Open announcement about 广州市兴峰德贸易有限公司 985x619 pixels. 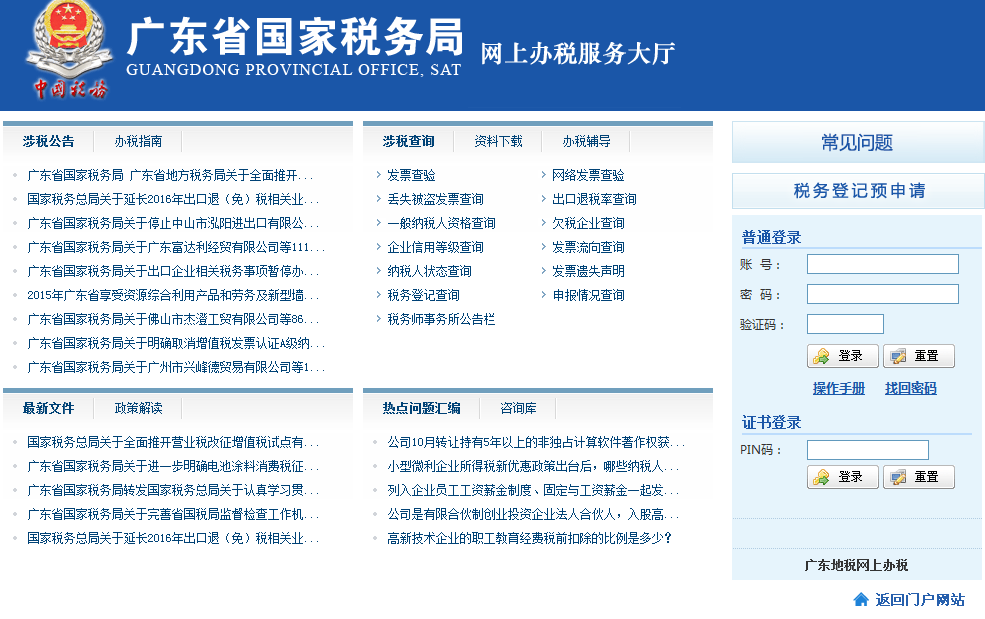point(176,367)
